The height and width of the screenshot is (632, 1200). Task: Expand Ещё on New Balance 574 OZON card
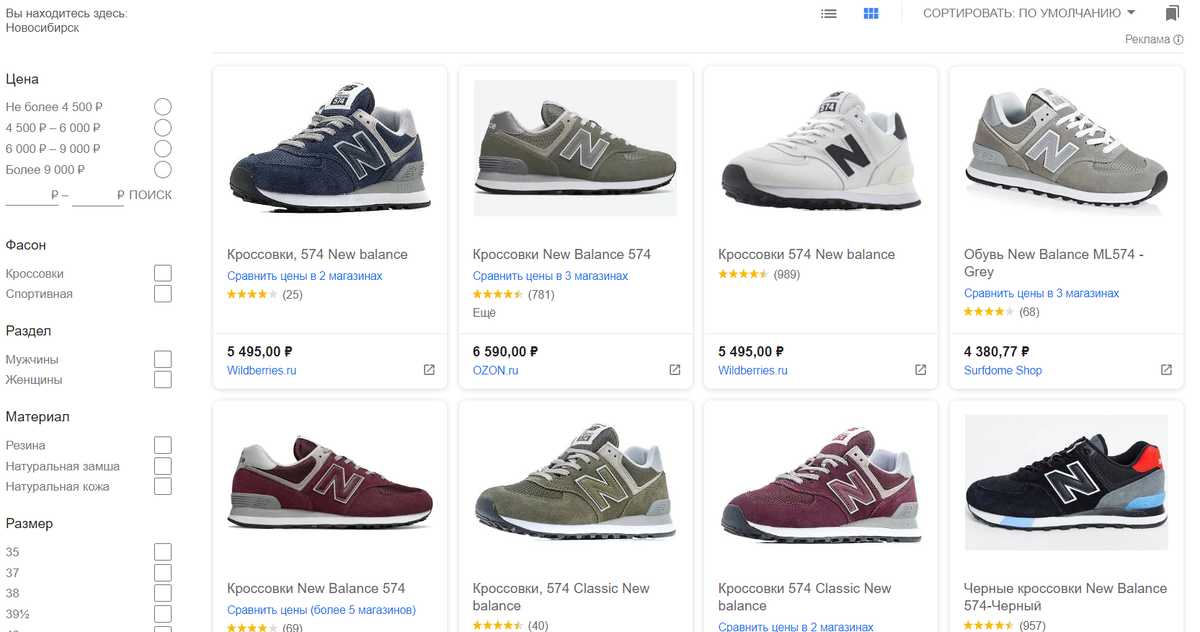pos(484,313)
